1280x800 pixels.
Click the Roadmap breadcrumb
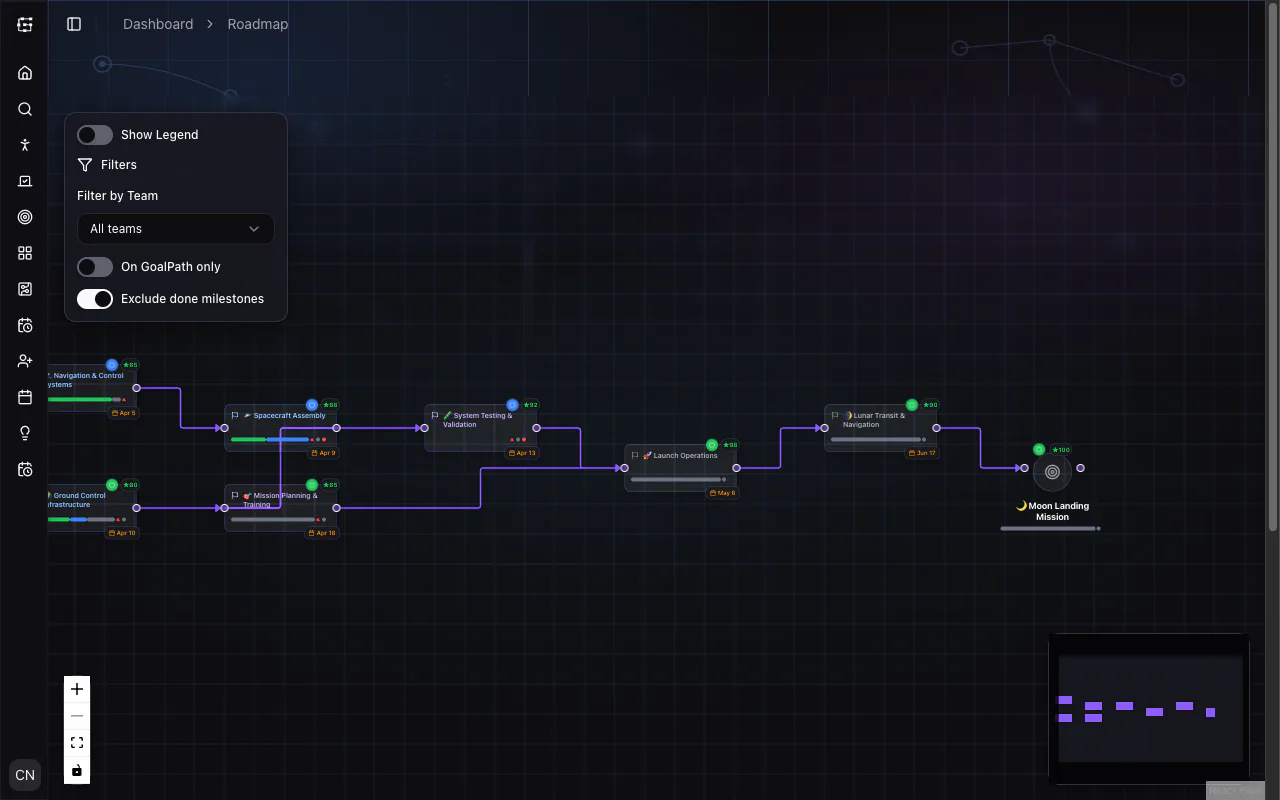[258, 24]
